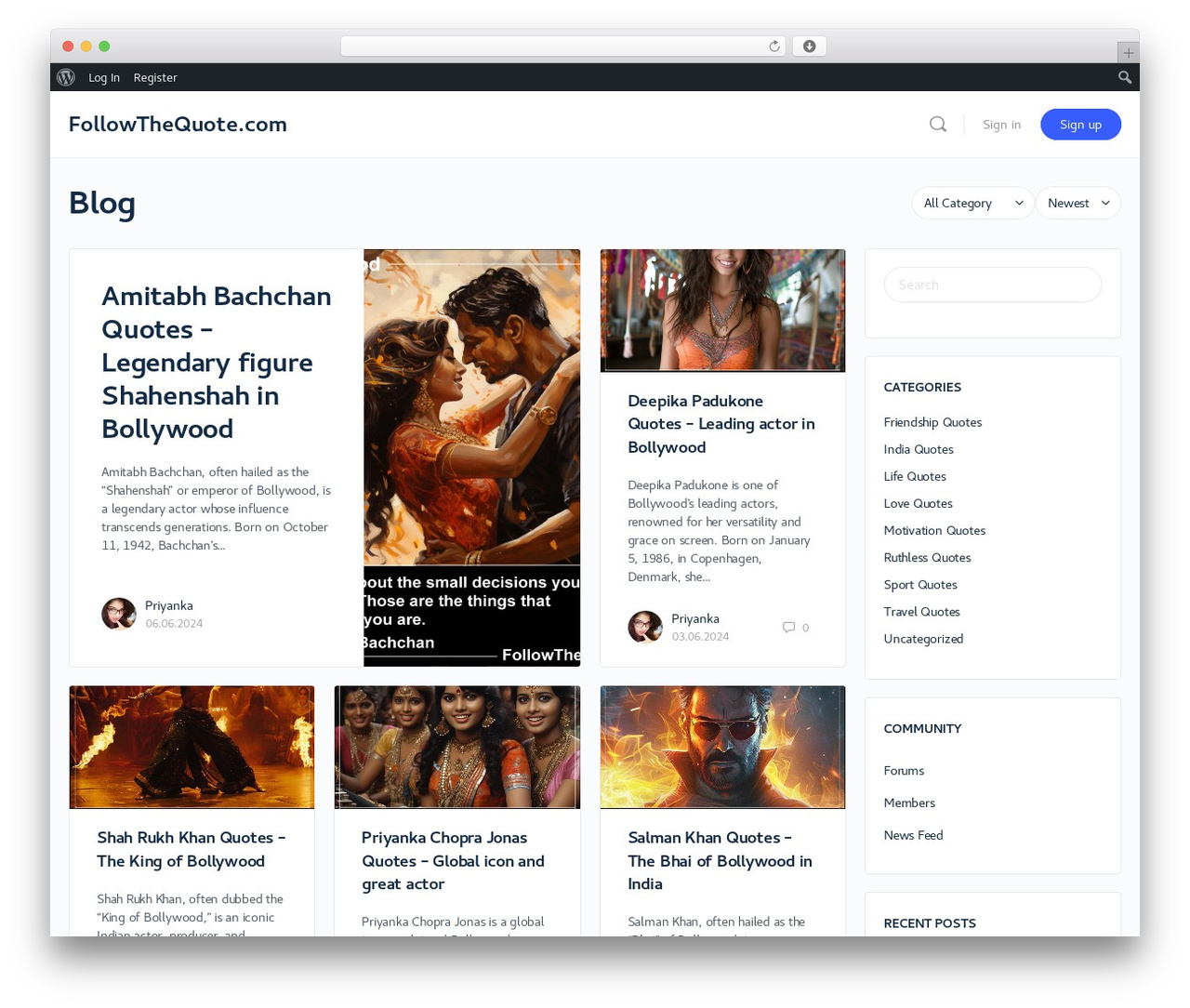Screen dimensions: 1190x1008
Task: Click the sidebar Search input field
Action: (x=993, y=285)
